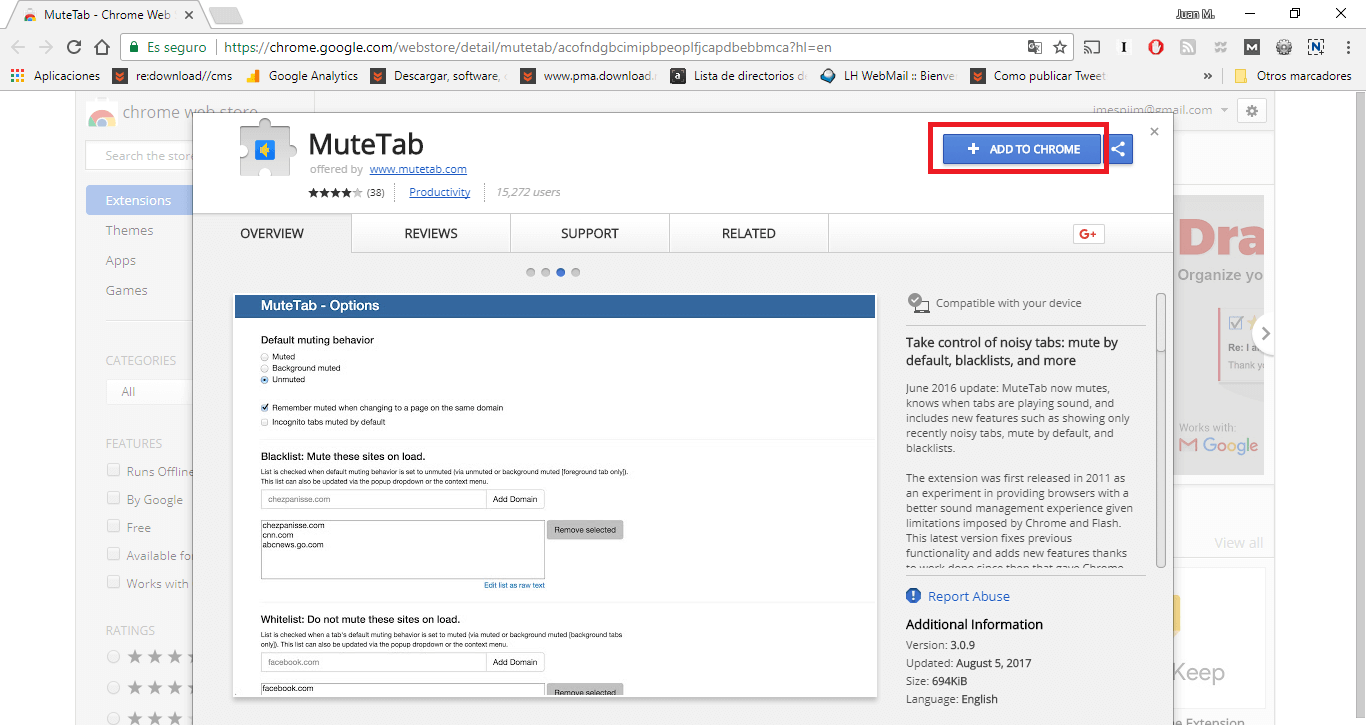Bookmark this page with the star icon
The image size is (1366, 725).
1060,47
